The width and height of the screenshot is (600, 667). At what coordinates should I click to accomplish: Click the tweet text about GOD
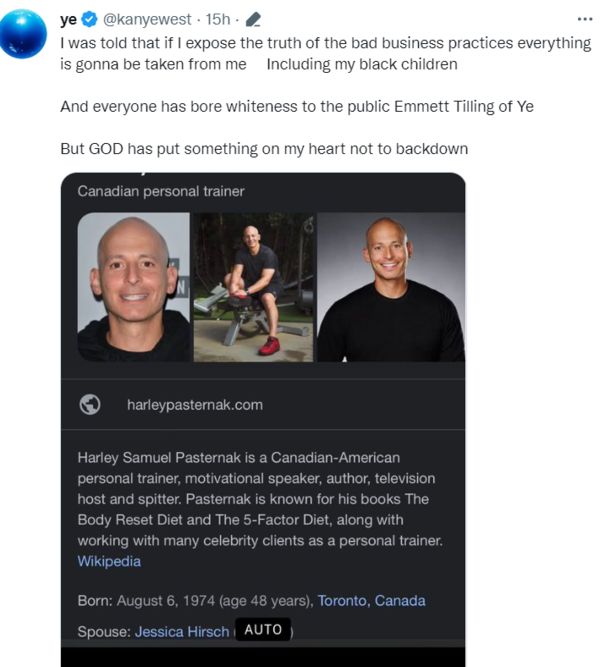tap(264, 149)
